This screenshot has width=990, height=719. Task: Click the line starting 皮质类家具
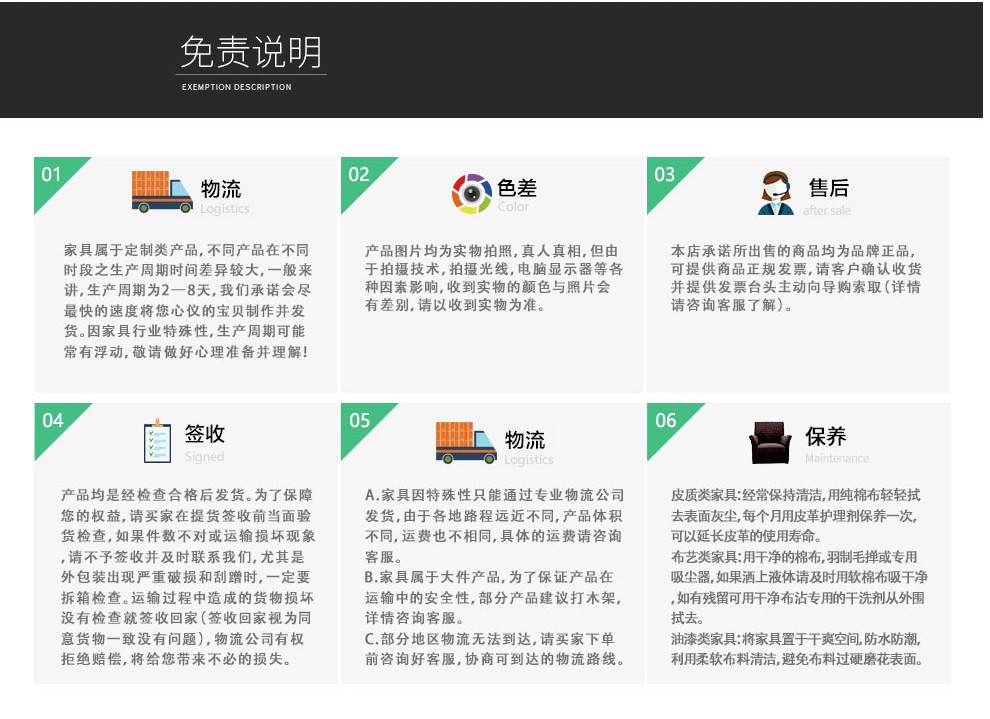tap(796, 495)
